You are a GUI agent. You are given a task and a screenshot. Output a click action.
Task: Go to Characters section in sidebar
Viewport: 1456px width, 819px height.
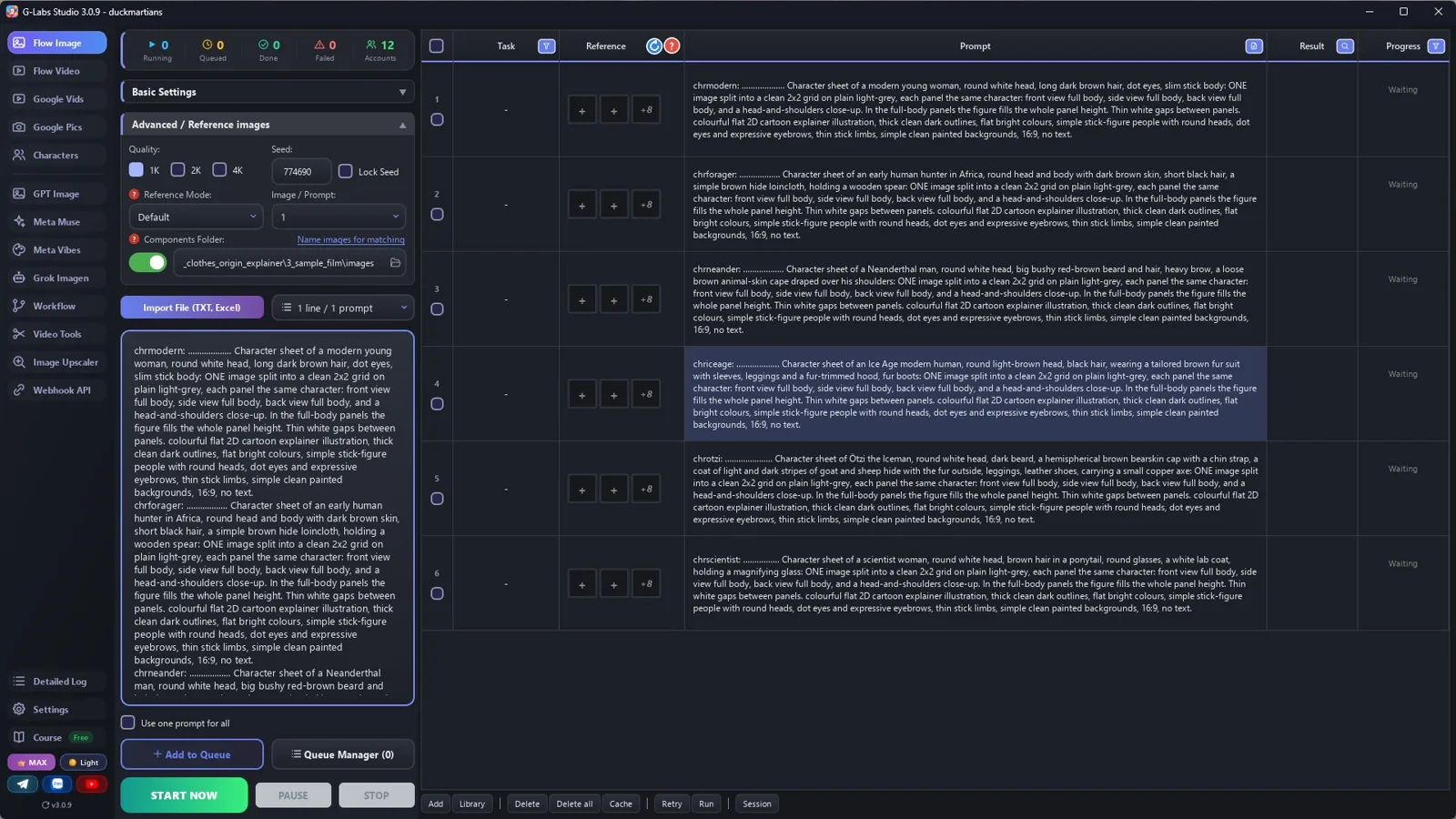tap(56, 156)
